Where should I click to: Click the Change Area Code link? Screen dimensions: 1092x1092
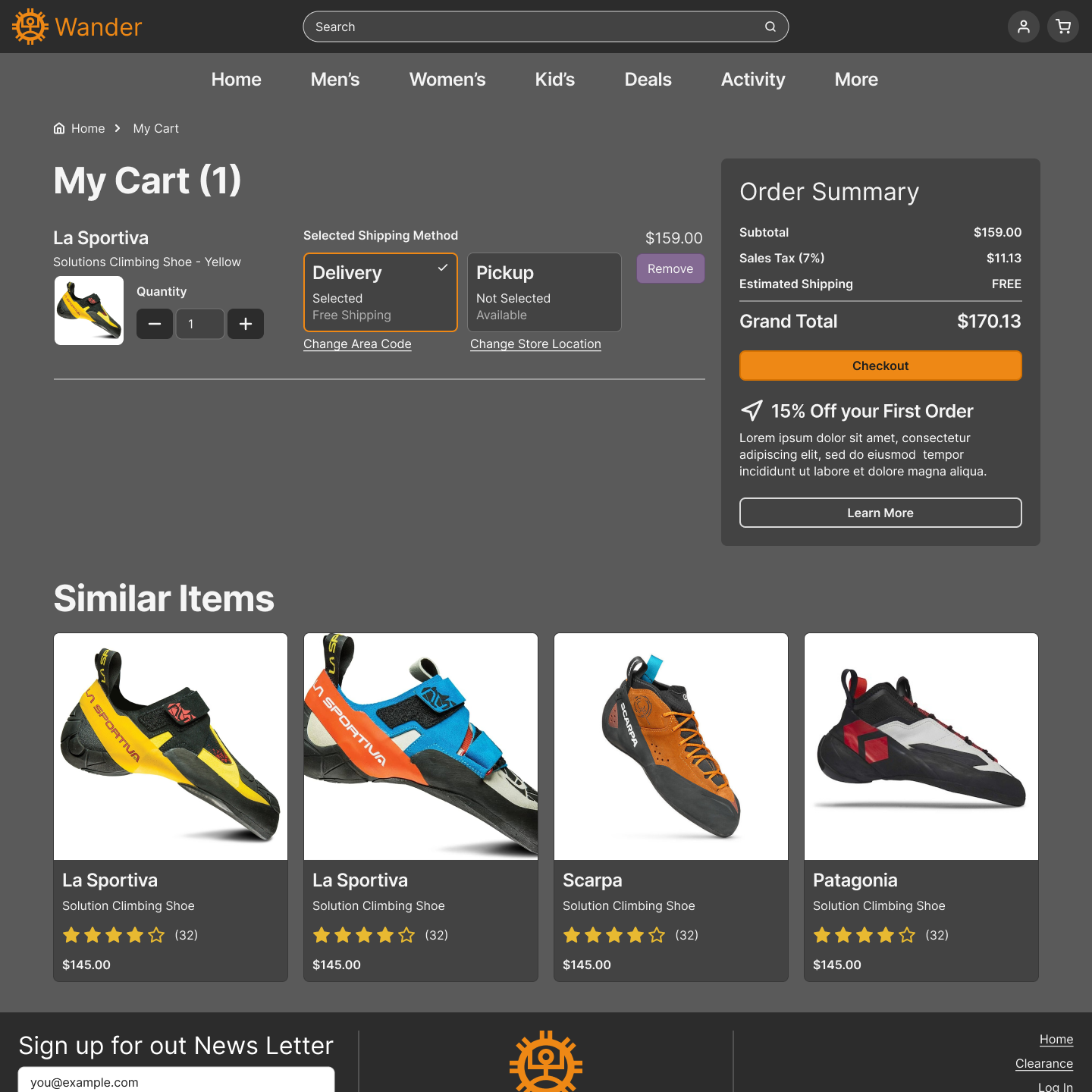357,344
